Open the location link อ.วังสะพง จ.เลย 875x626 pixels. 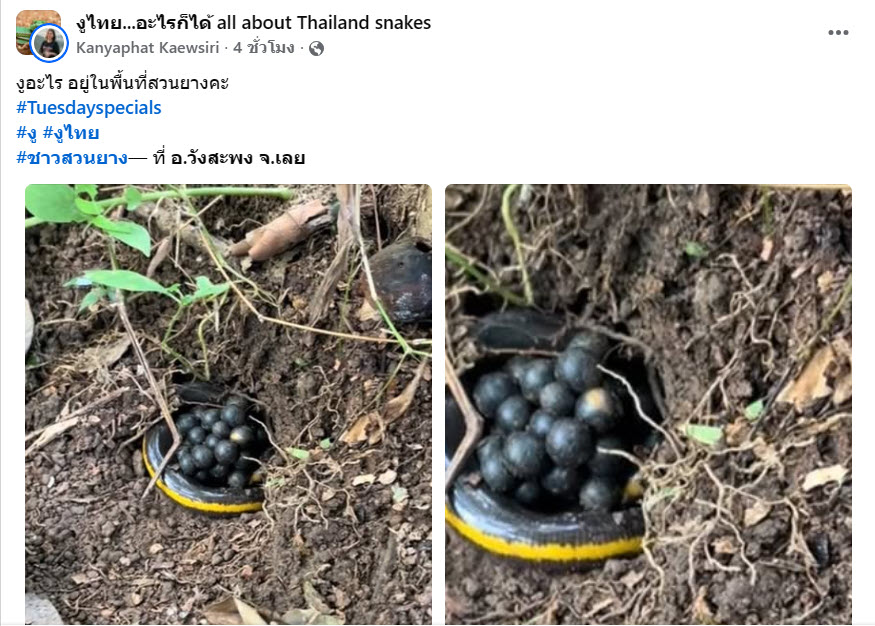238,158
